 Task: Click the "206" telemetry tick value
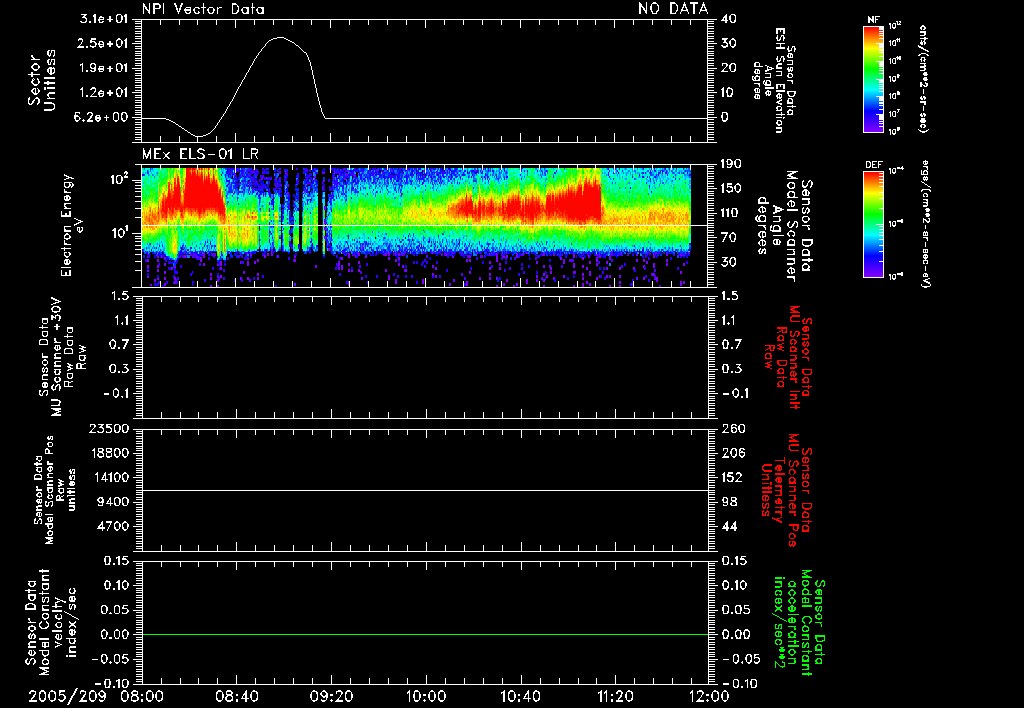click(x=733, y=453)
